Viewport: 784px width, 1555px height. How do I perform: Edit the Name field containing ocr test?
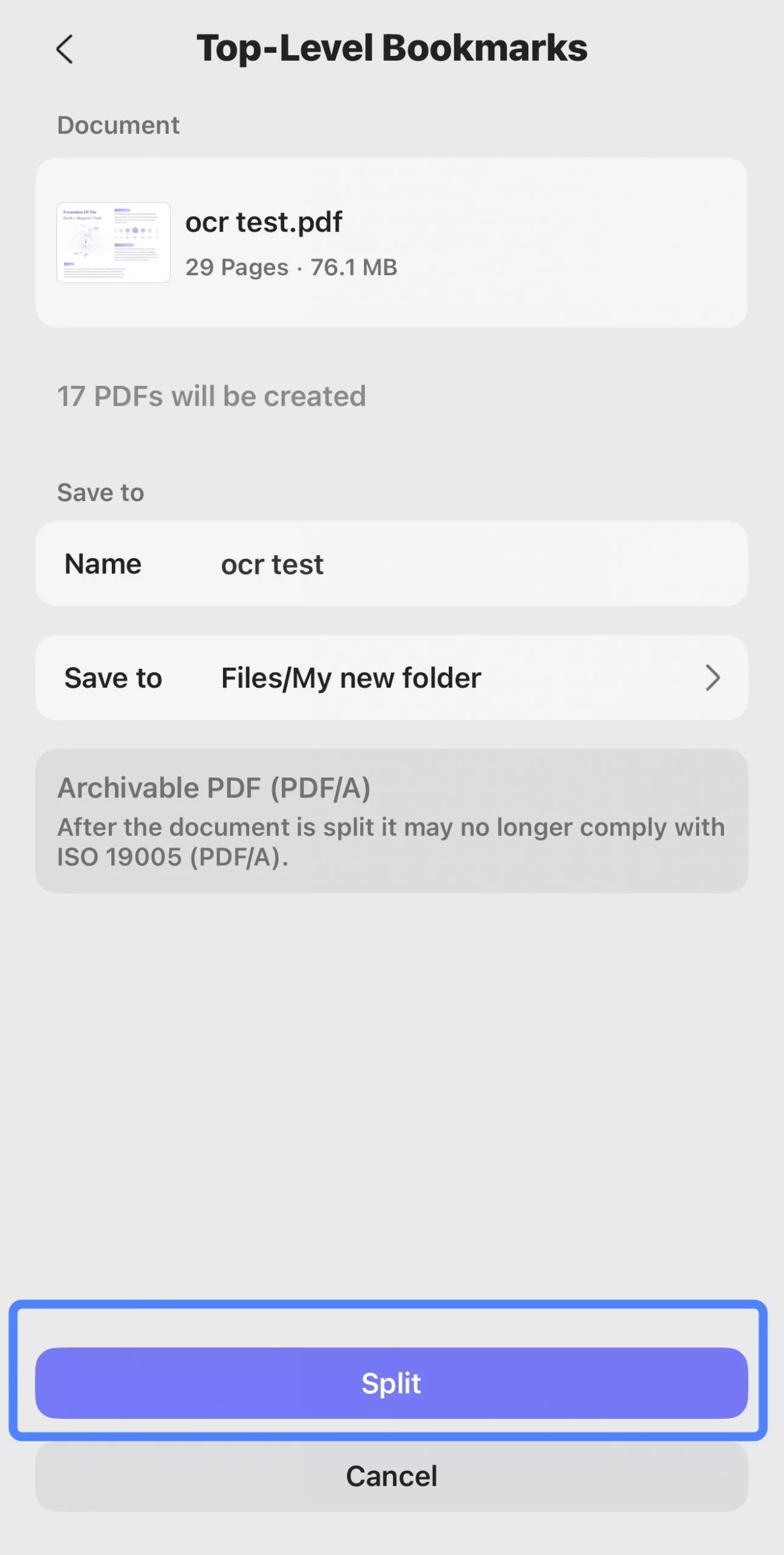[x=272, y=564]
